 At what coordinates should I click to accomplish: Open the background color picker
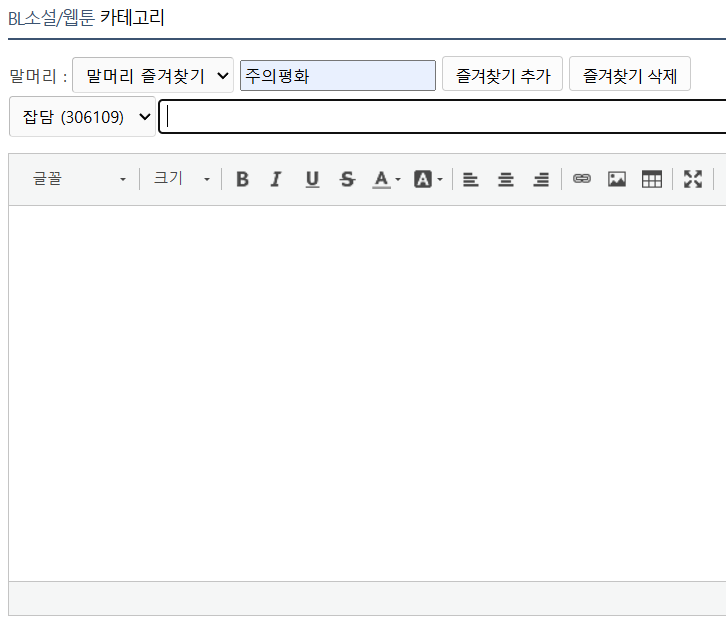click(x=428, y=179)
